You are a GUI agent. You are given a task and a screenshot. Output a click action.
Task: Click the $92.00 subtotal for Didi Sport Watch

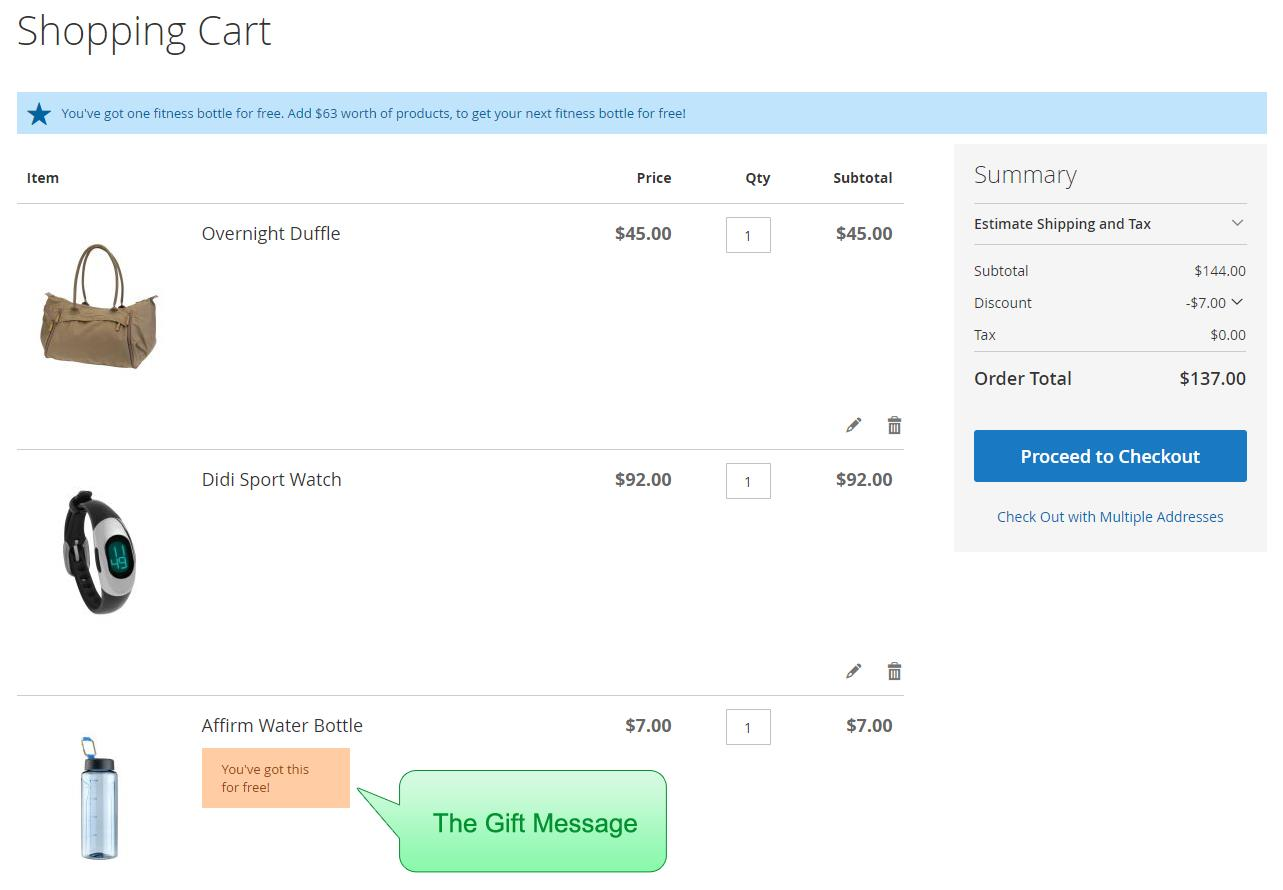coord(864,479)
